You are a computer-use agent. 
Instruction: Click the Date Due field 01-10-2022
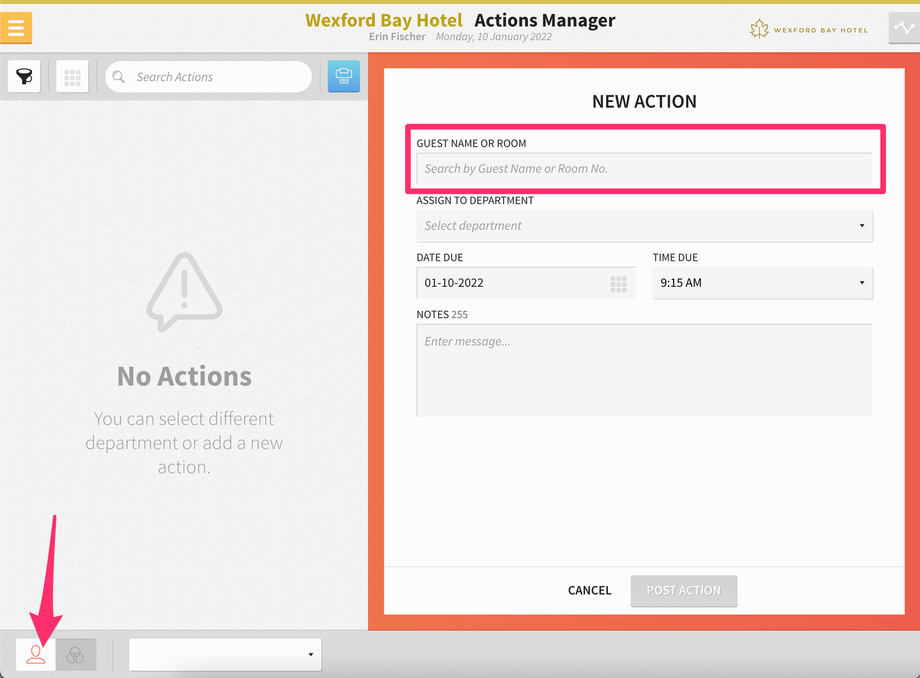(x=526, y=283)
